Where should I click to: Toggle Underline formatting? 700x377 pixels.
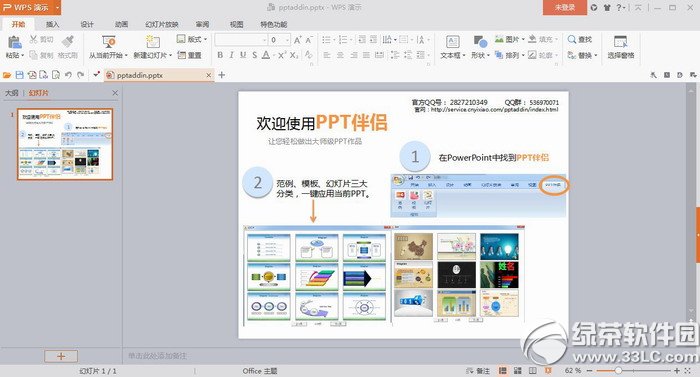click(x=243, y=55)
